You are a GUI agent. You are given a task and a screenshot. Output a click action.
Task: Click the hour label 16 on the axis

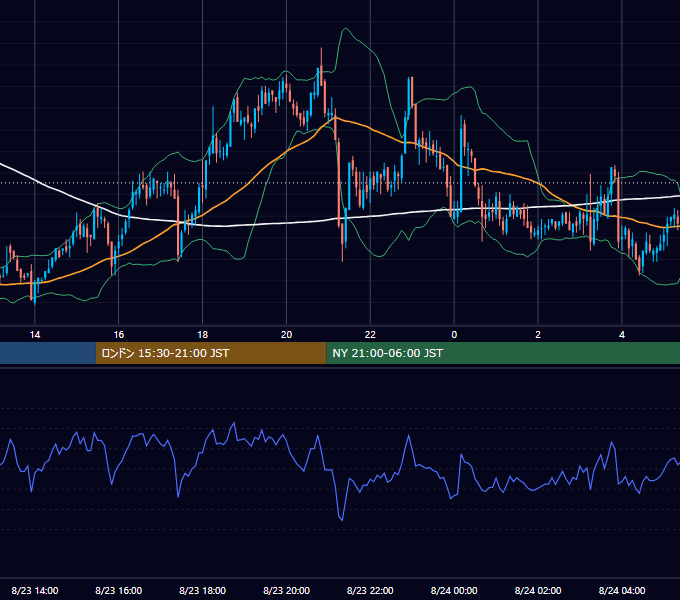click(x=118, y=335)
